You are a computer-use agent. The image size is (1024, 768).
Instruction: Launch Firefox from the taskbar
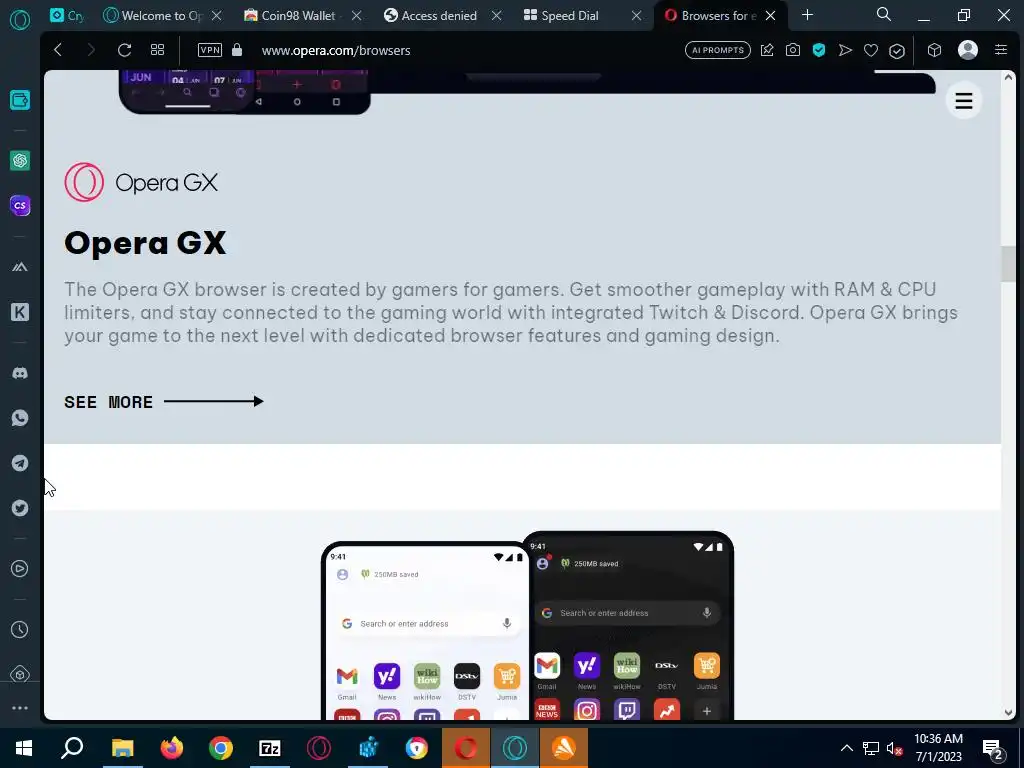click(x=172, y=748)
